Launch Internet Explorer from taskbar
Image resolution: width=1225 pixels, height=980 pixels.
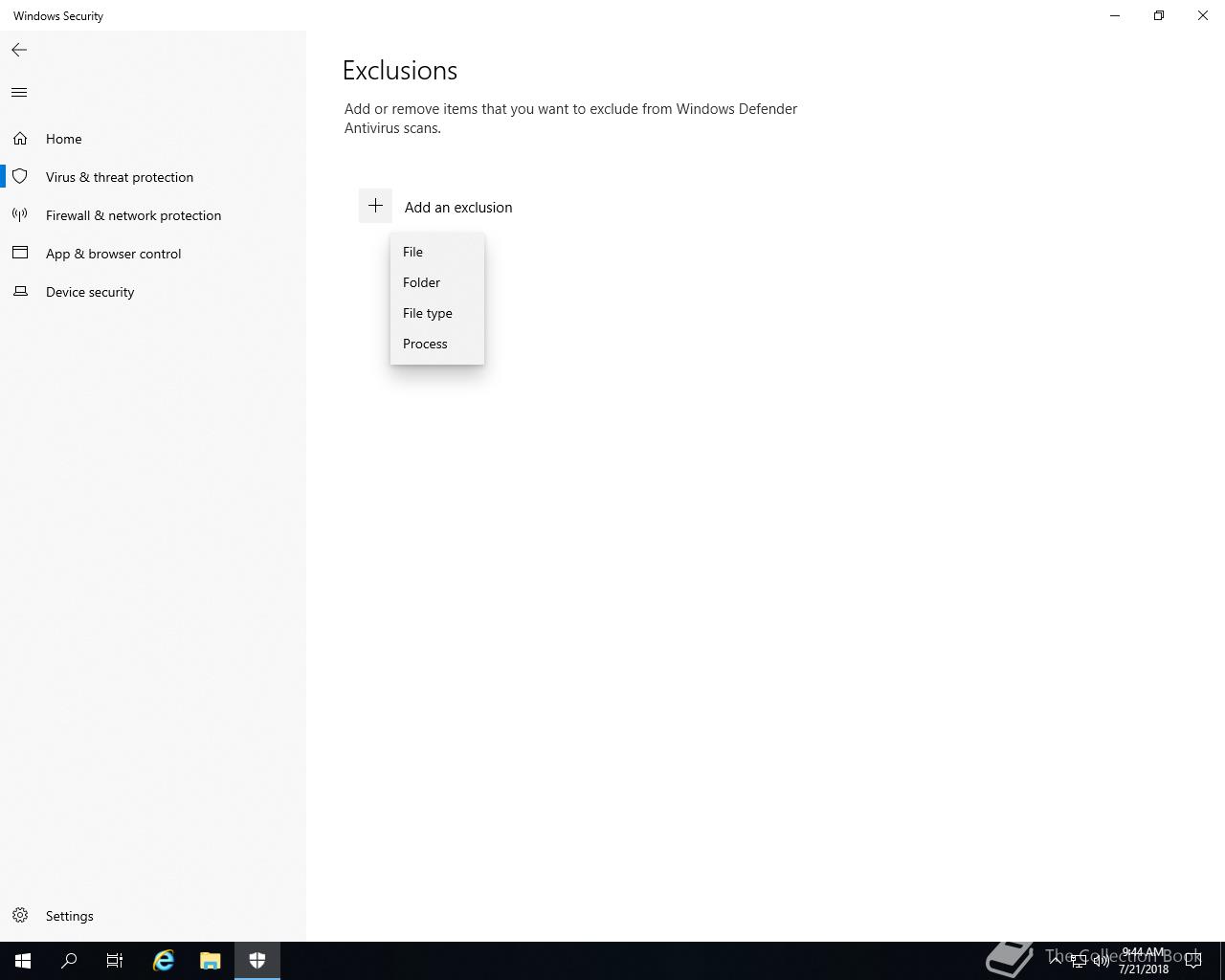(164, 961)
